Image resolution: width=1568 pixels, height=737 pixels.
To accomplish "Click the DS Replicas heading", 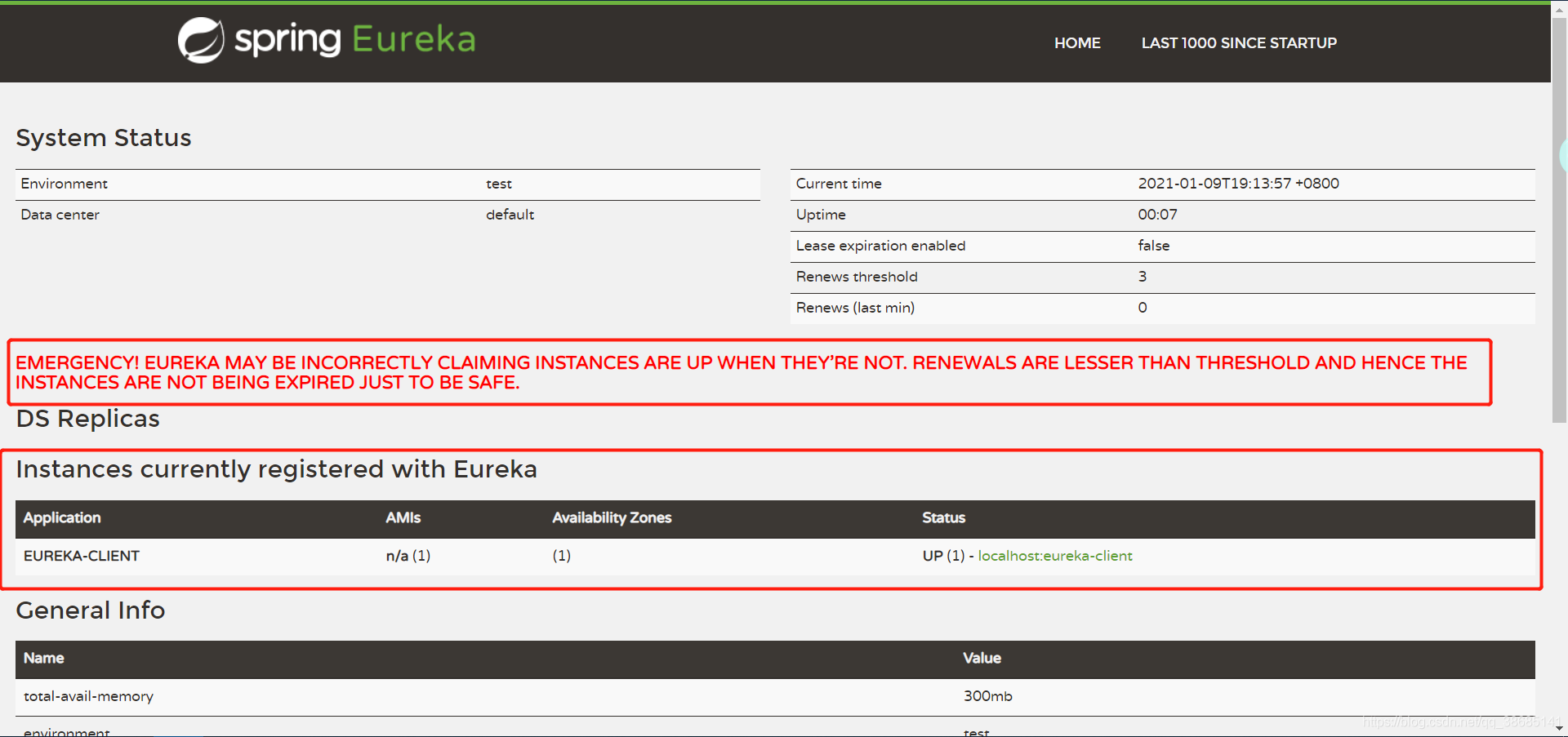I will pos(88,419).
